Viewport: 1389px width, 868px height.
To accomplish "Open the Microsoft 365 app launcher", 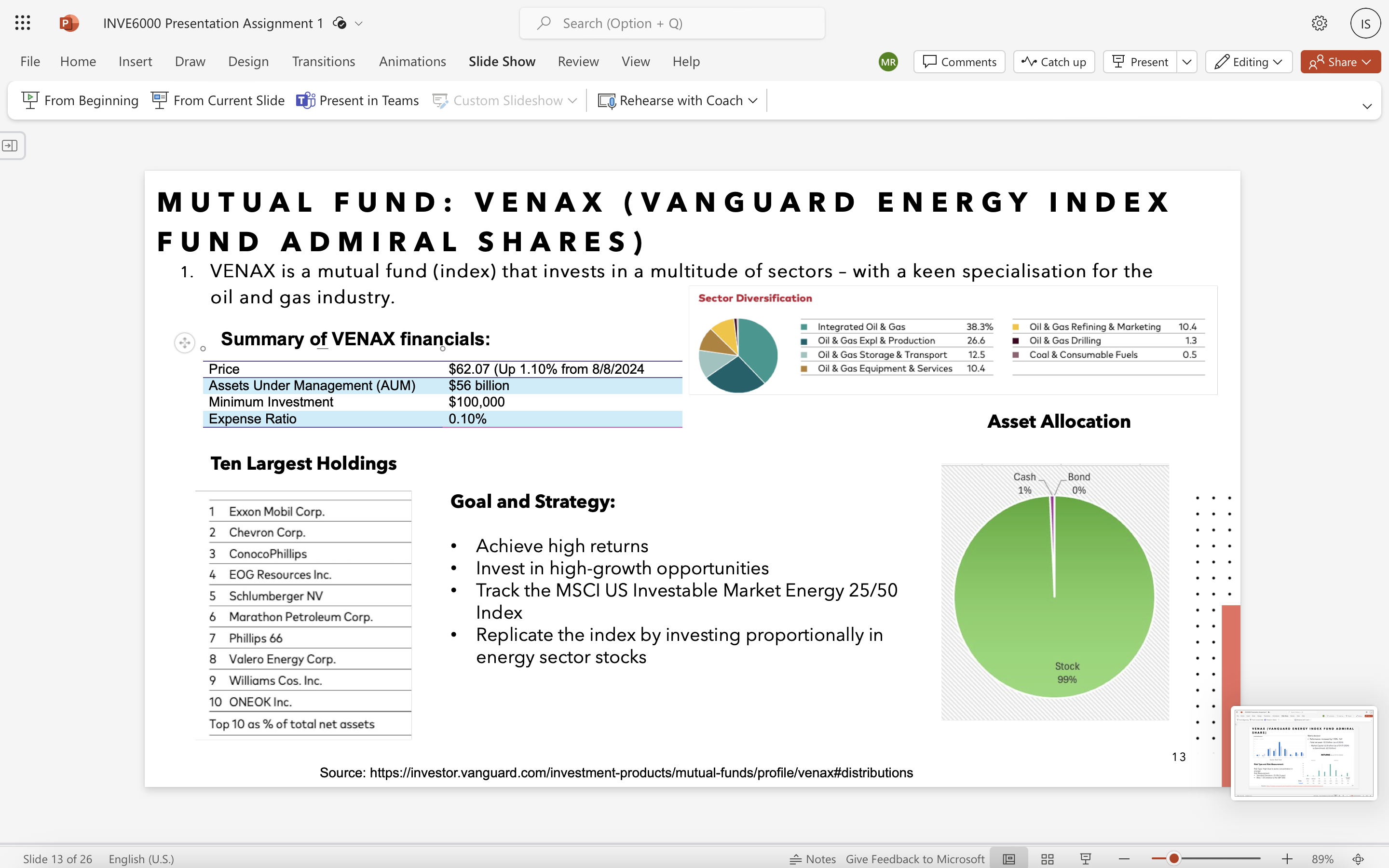I will [x=22, y=23].
